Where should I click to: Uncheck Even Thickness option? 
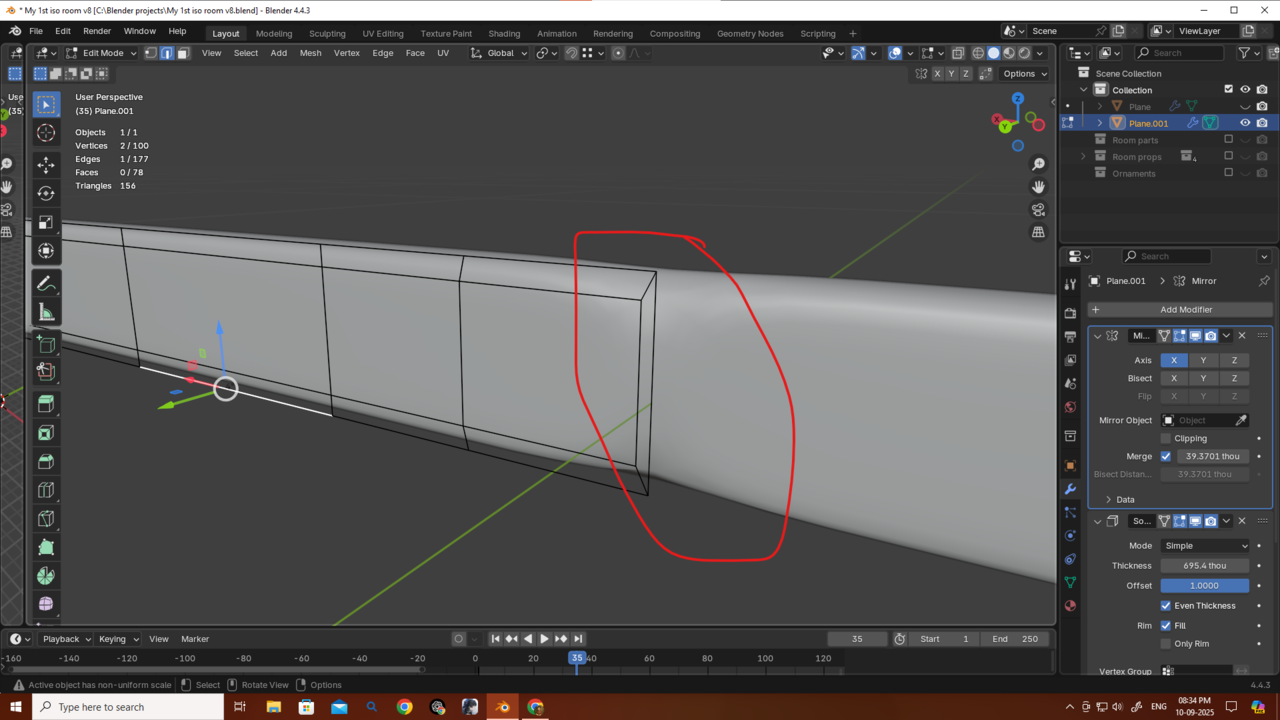click(1166, 606)
